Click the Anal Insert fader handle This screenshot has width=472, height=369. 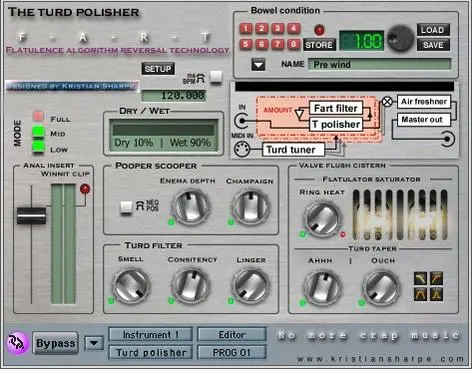point(32,216)
